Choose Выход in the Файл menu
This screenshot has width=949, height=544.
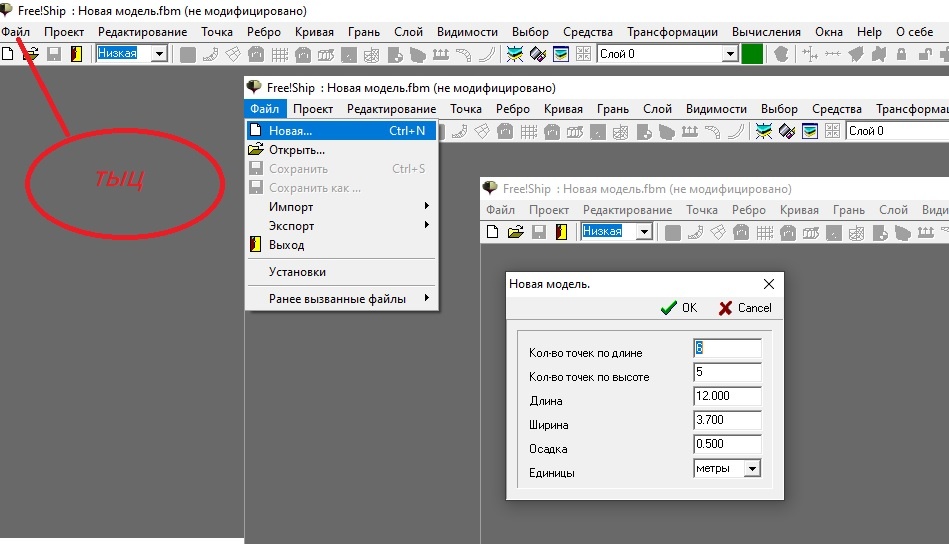[341, 245]
